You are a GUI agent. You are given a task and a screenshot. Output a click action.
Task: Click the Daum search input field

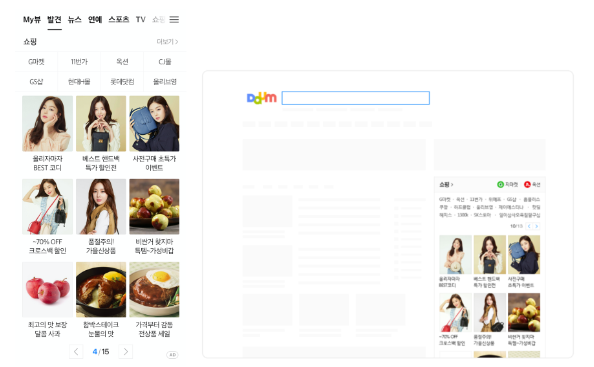coord(356,98)
